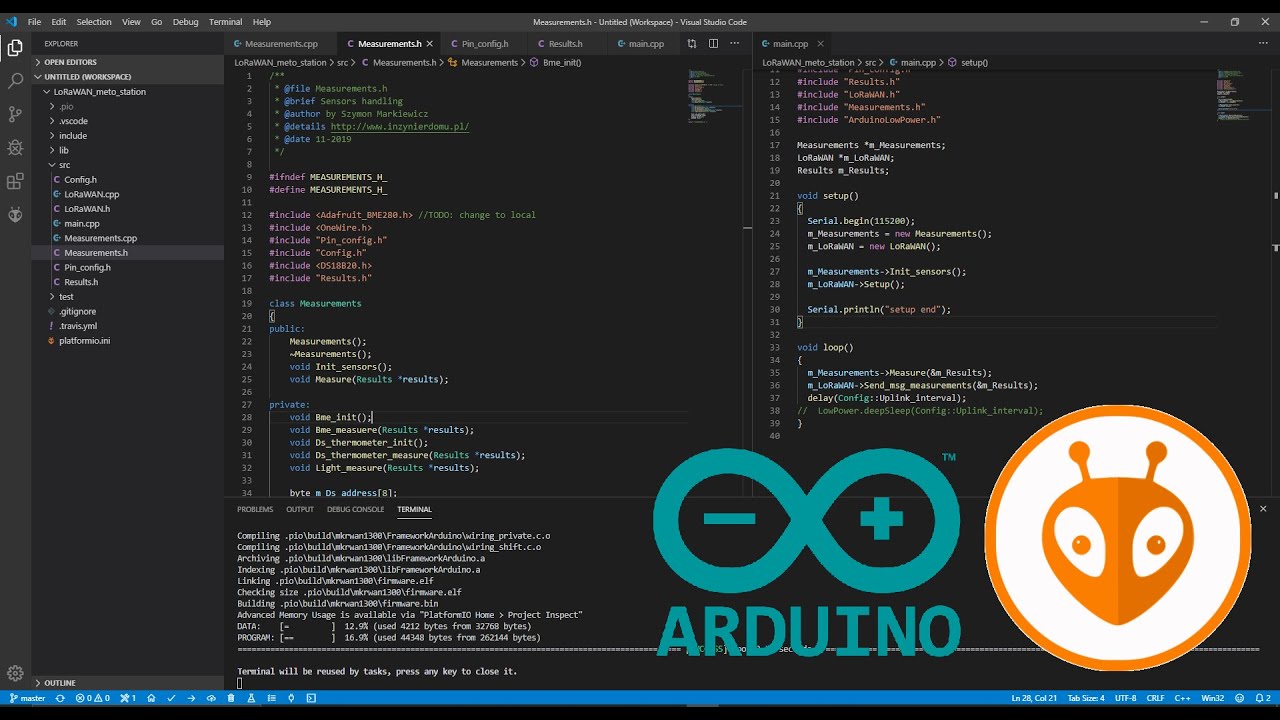Open the Debug view bug icon

(15, 148)
